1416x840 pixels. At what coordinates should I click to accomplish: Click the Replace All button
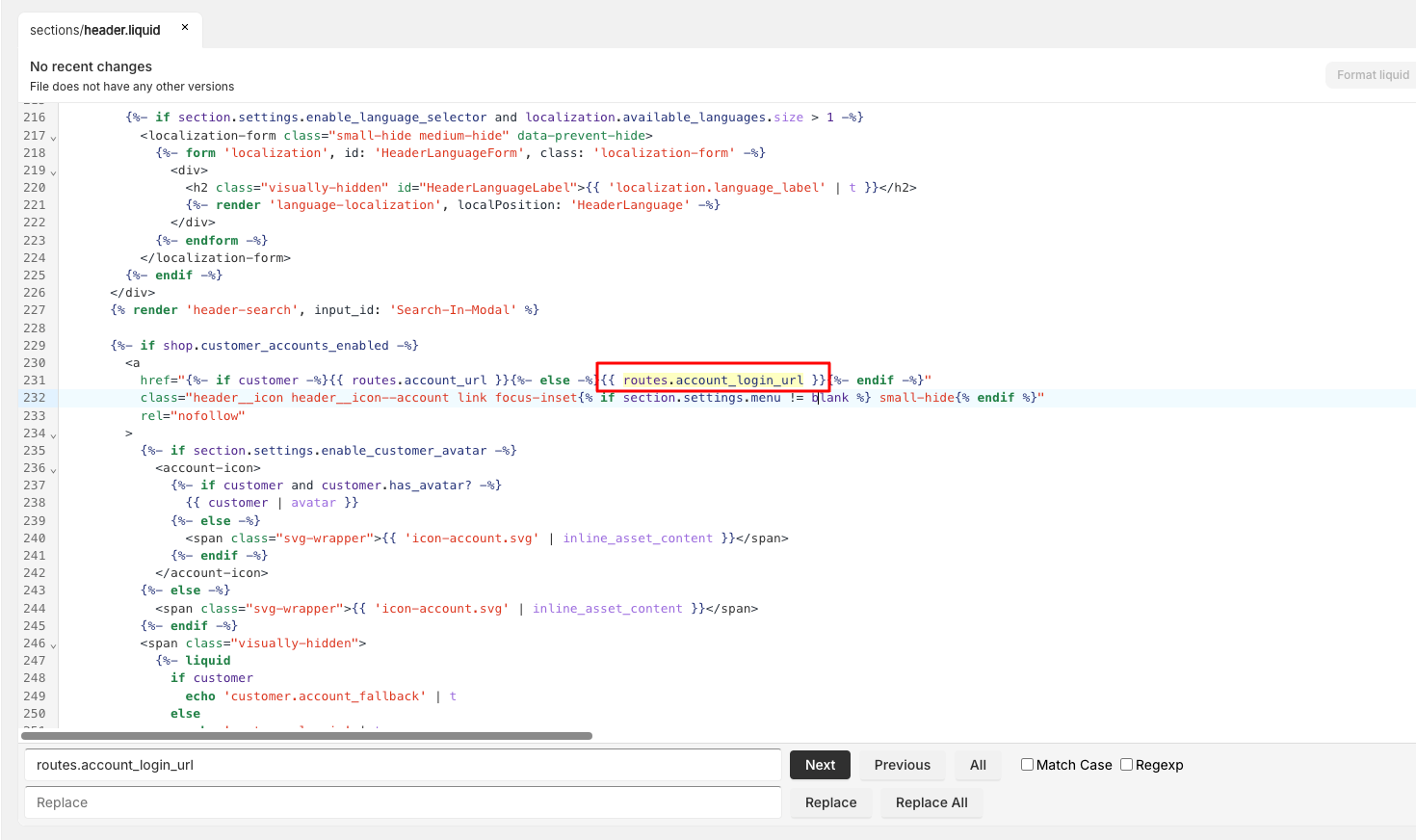coord(931,802)
